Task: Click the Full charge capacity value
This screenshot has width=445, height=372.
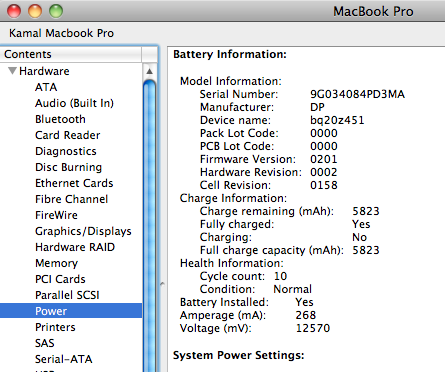Action: pyautogui.click(x=366, y=250)
